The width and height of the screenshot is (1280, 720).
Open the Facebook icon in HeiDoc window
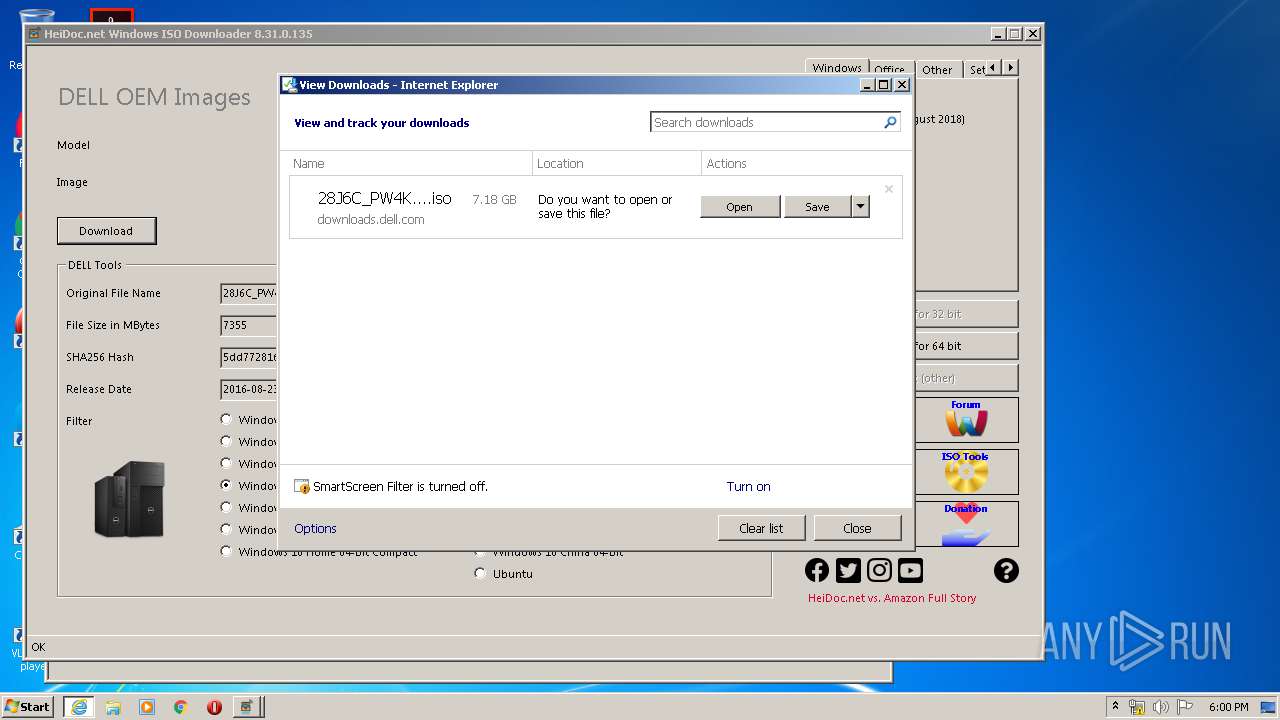click(817, 570)
